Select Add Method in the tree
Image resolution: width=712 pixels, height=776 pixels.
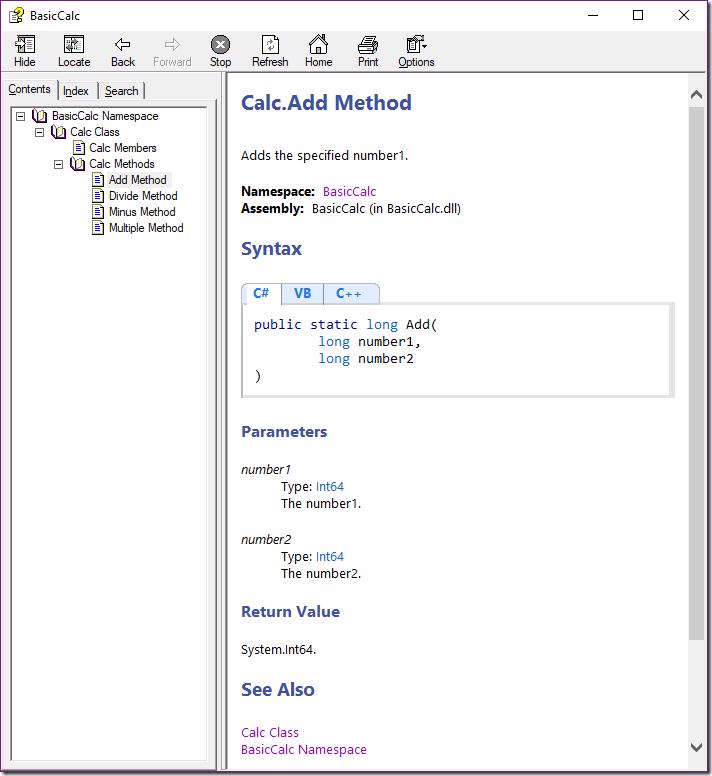(x=138, y=180)
